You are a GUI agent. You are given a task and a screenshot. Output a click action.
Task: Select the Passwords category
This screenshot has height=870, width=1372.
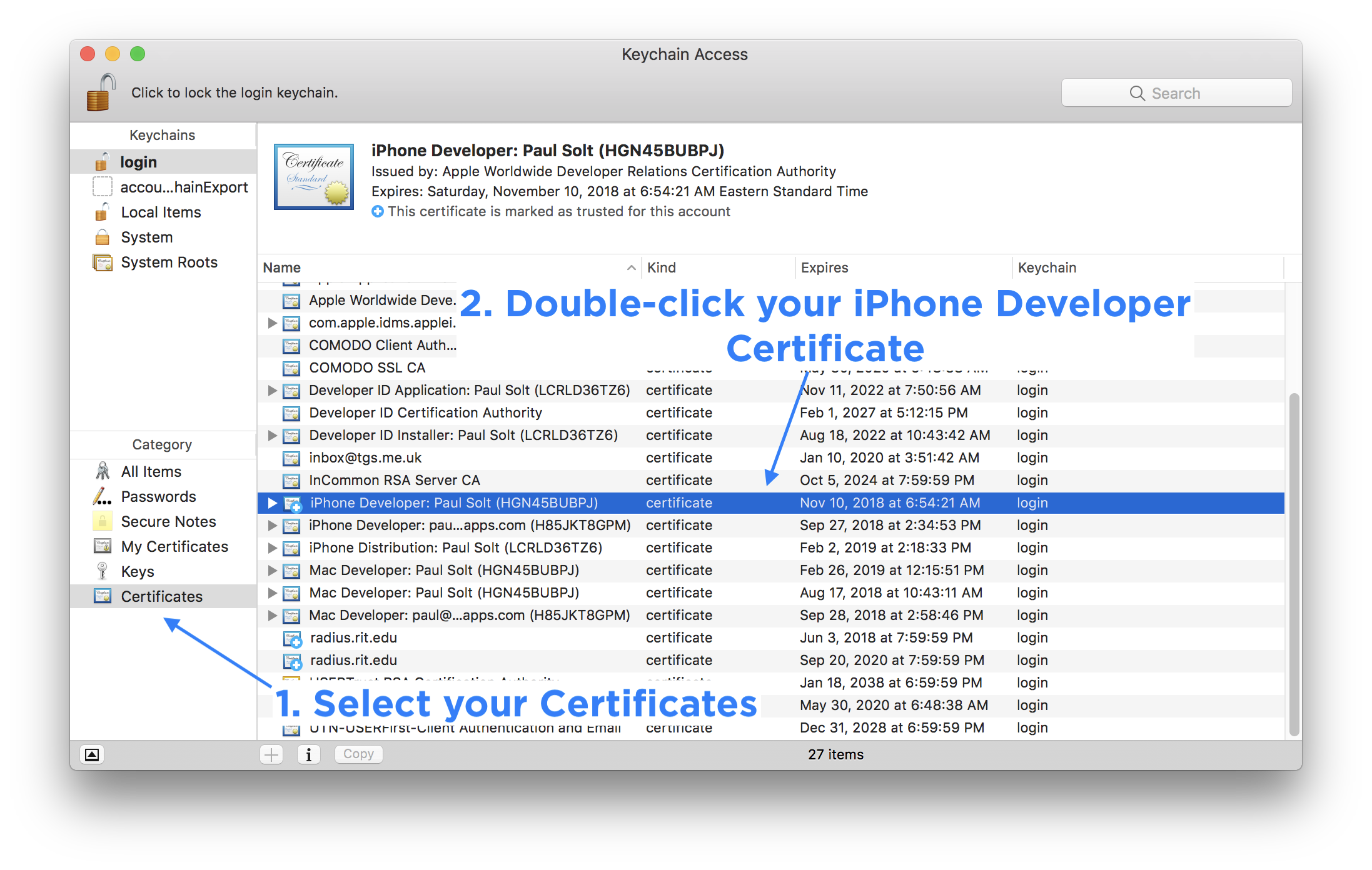pyautogui.click(x=158, y=496)
